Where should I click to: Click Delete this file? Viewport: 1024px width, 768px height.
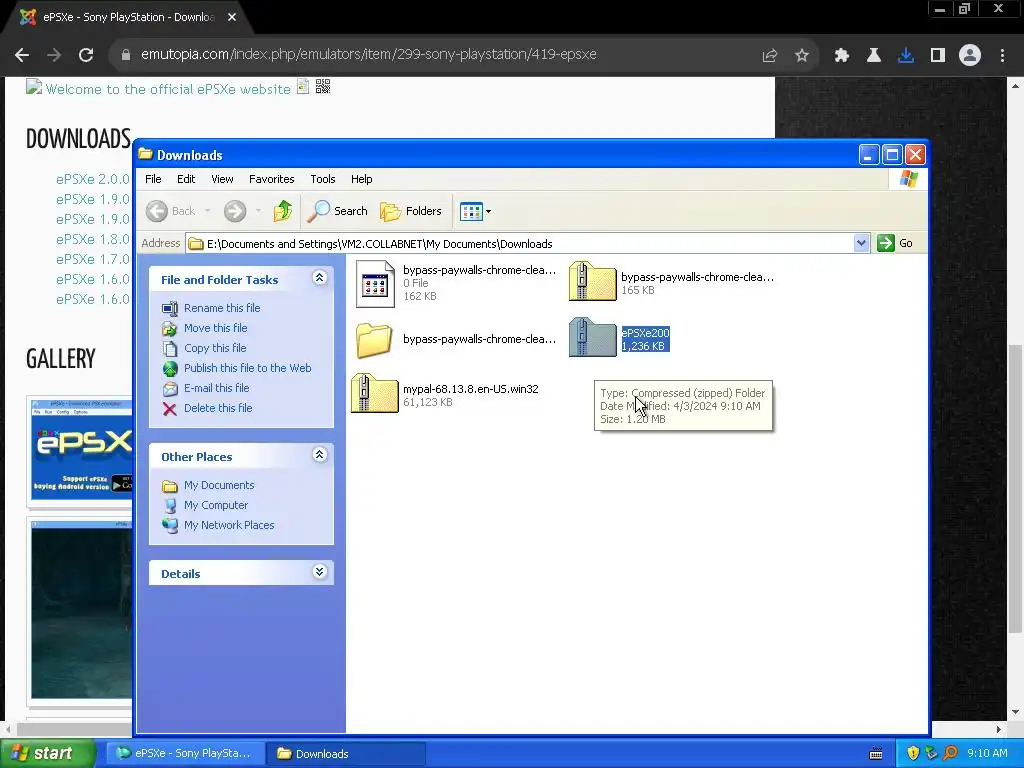click(218, 408)
